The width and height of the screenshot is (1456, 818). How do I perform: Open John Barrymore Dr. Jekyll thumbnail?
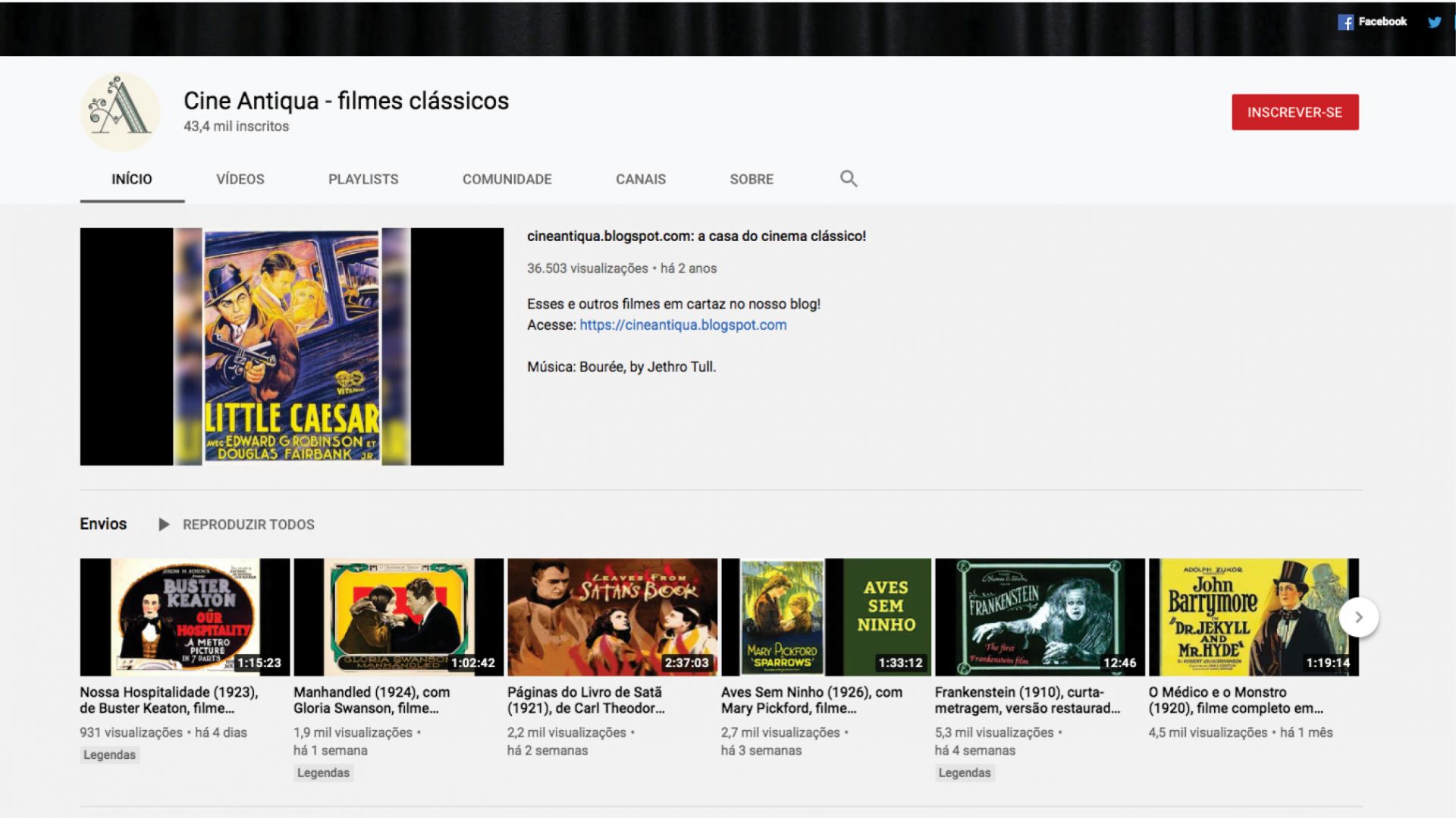[x=1254, y=617]
